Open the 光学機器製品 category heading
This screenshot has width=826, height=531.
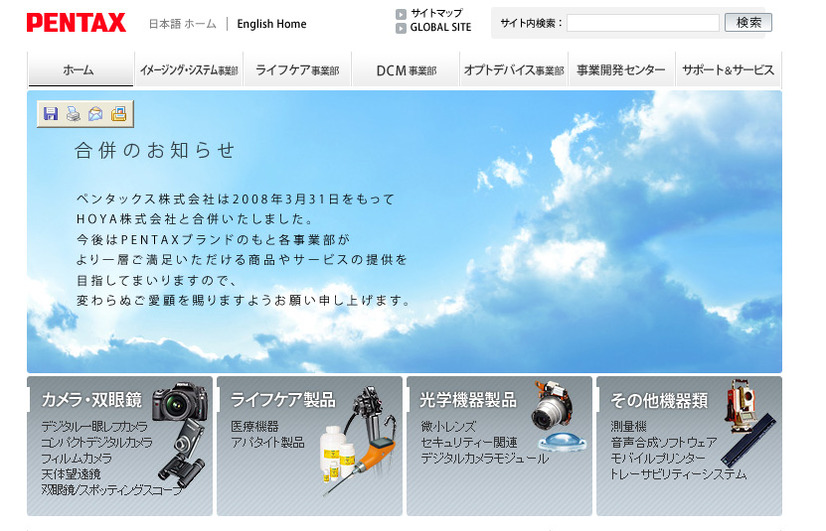tap(468, 400)
